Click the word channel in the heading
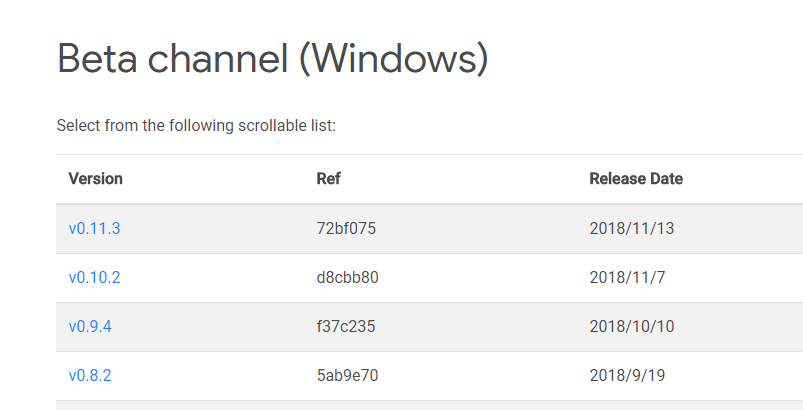The width and height of the screenshot is (803, 410). [218, 58]
